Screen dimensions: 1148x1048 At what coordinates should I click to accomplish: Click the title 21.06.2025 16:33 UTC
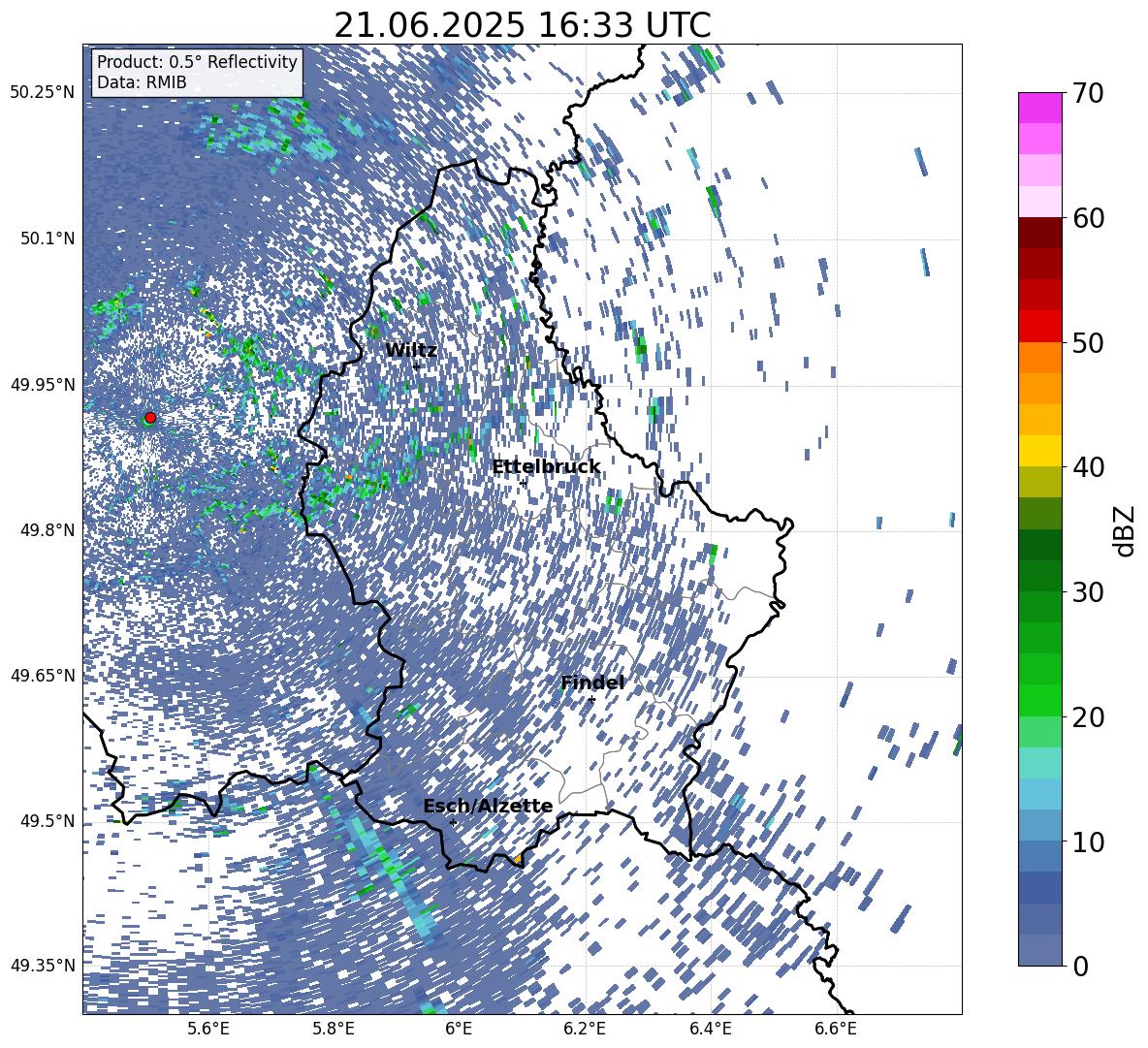(522, 25)
